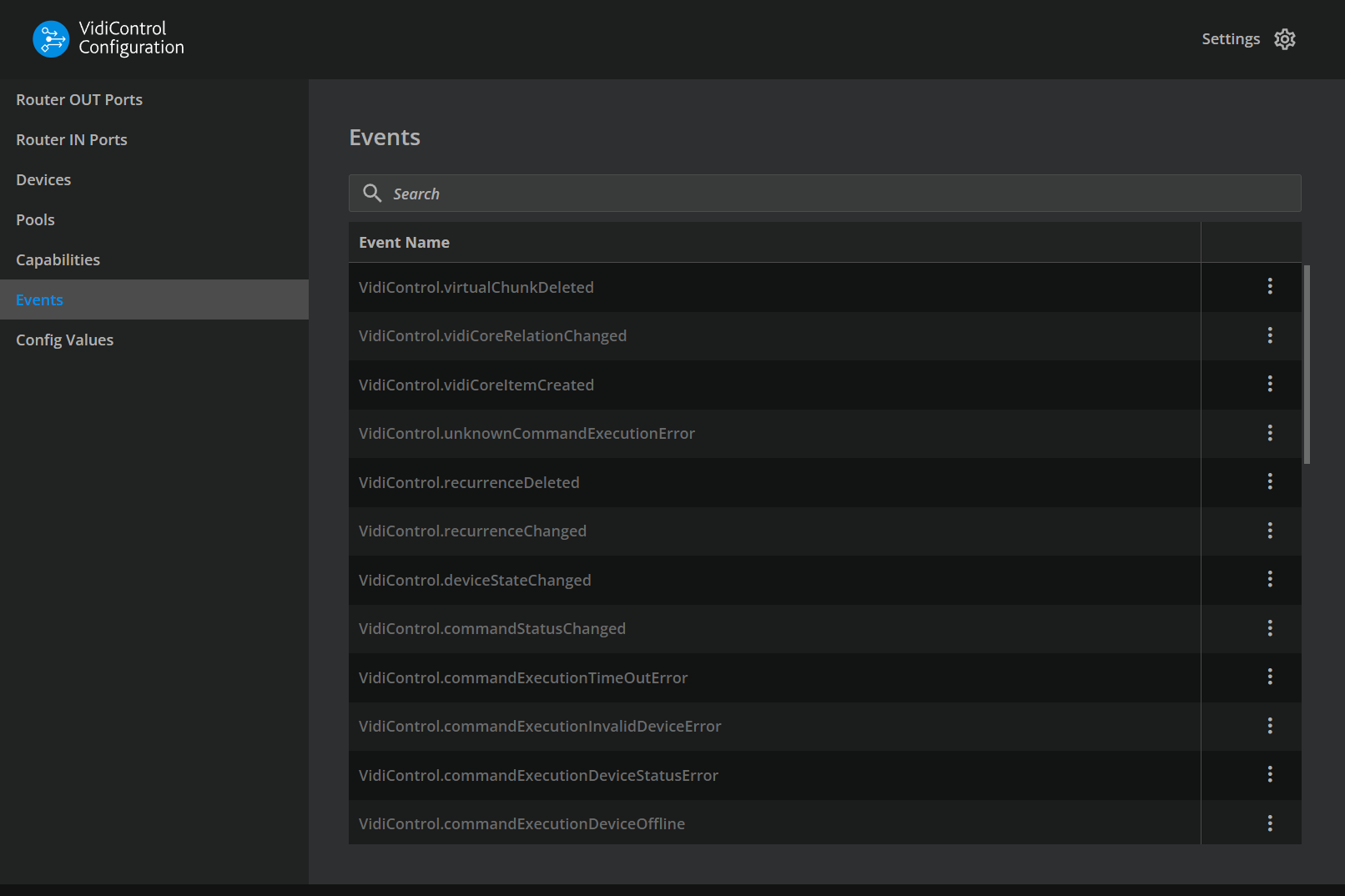Open Settings gear icon

(1284, 39)
